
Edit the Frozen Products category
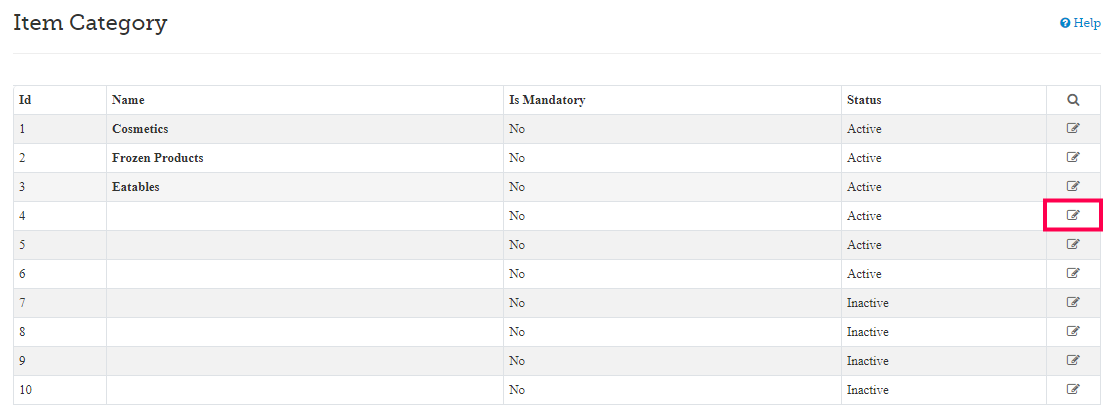[x=1073, y=157]
